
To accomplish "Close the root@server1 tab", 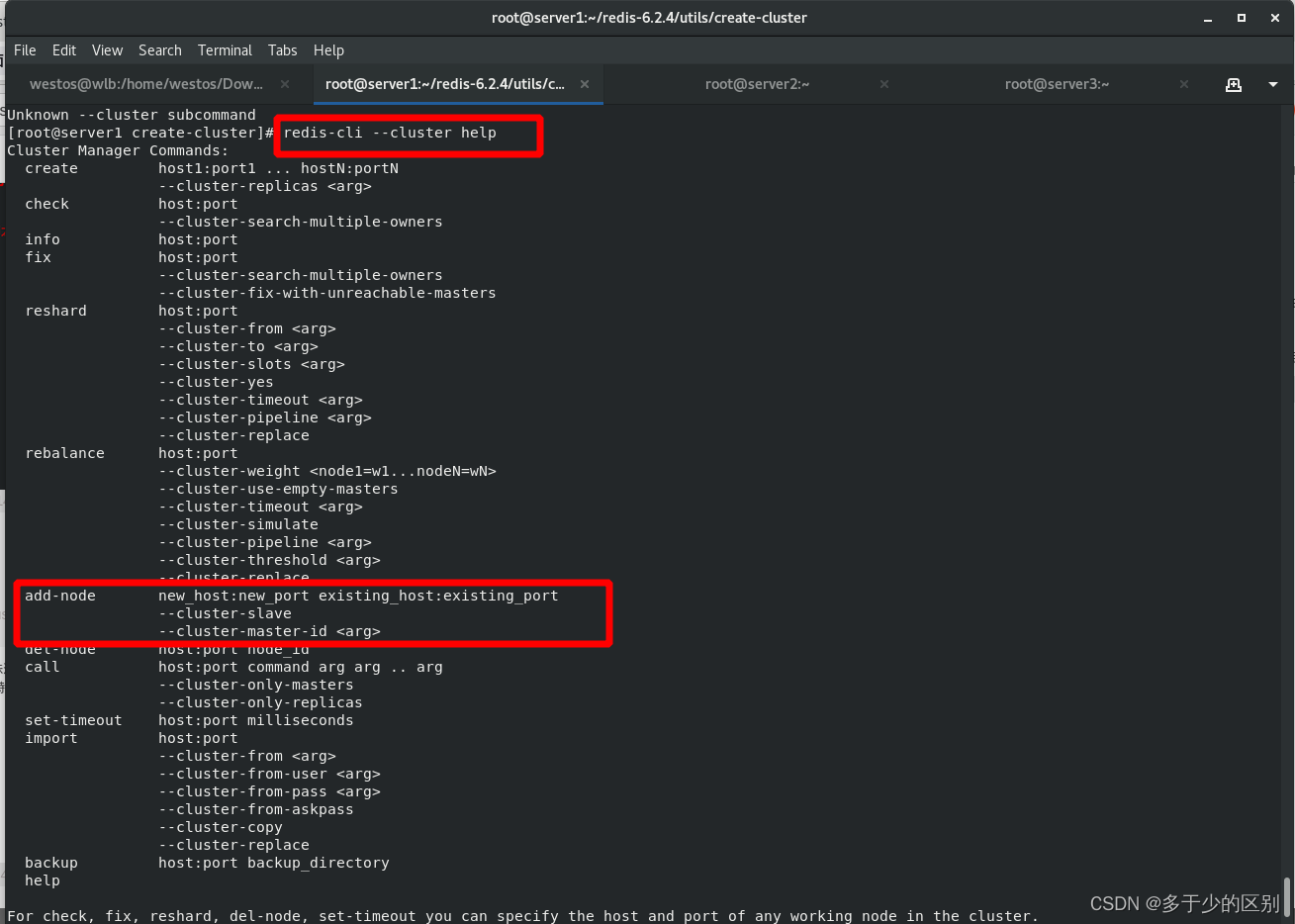I will click(585, 84).
